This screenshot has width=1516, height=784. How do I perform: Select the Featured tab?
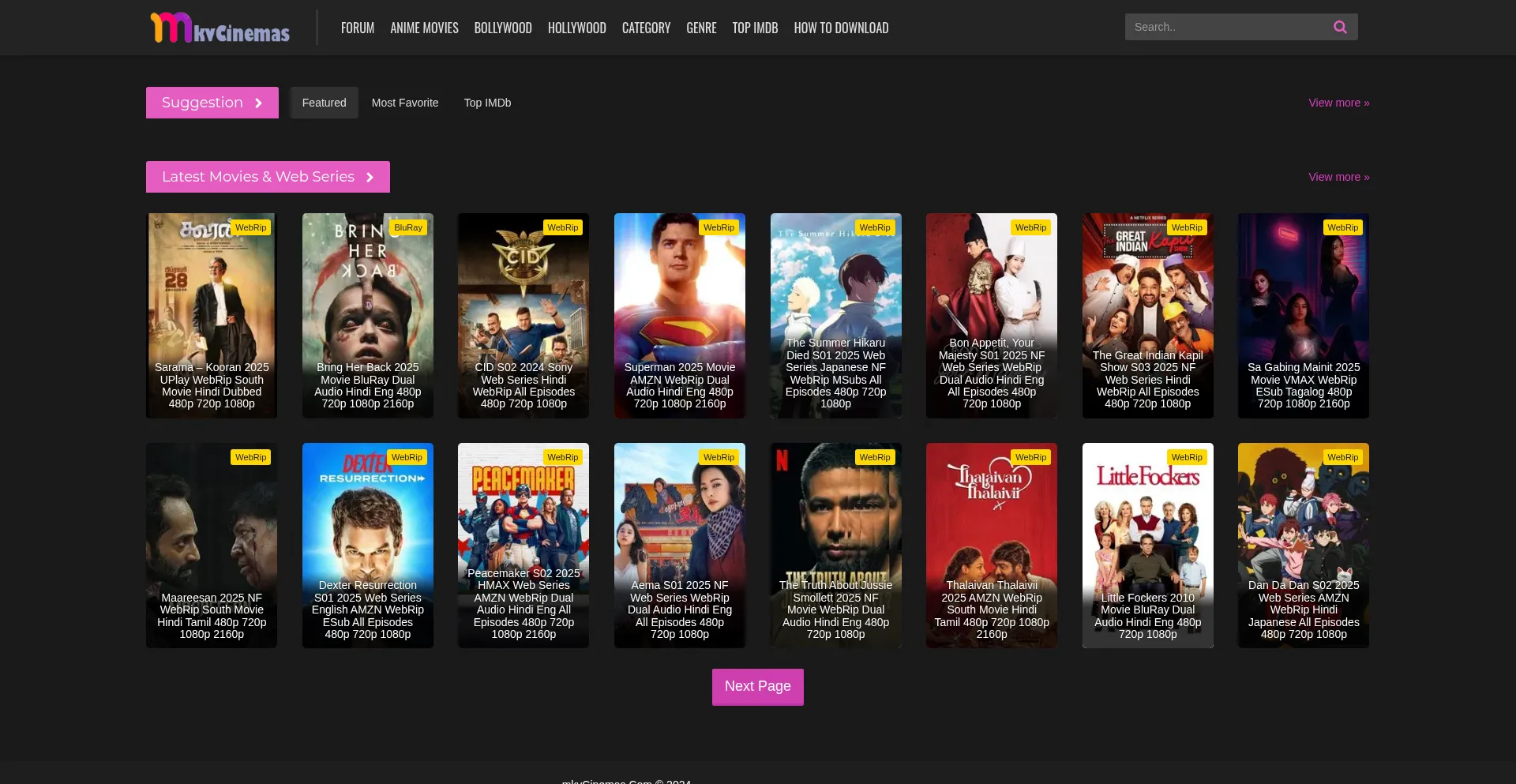coord(324,103)
